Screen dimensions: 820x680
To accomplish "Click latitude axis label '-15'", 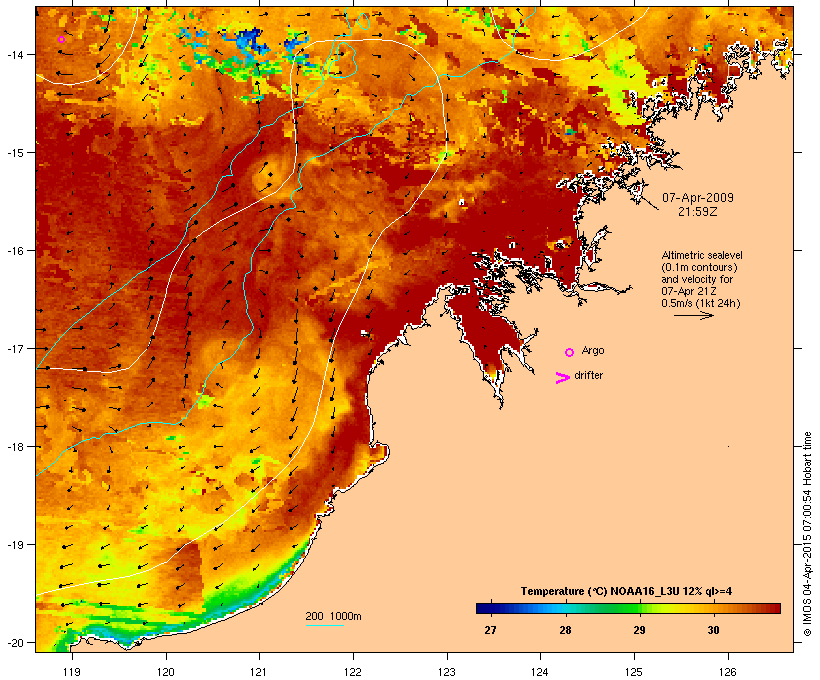I will 15,152.
